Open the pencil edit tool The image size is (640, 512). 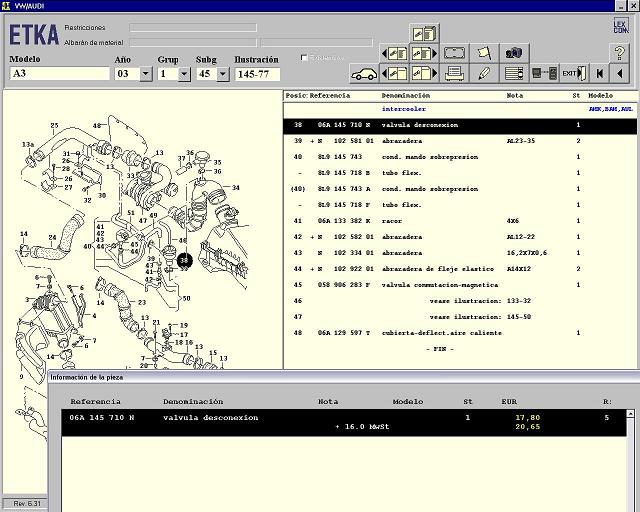pyautogui.click(x=484, y=74)
